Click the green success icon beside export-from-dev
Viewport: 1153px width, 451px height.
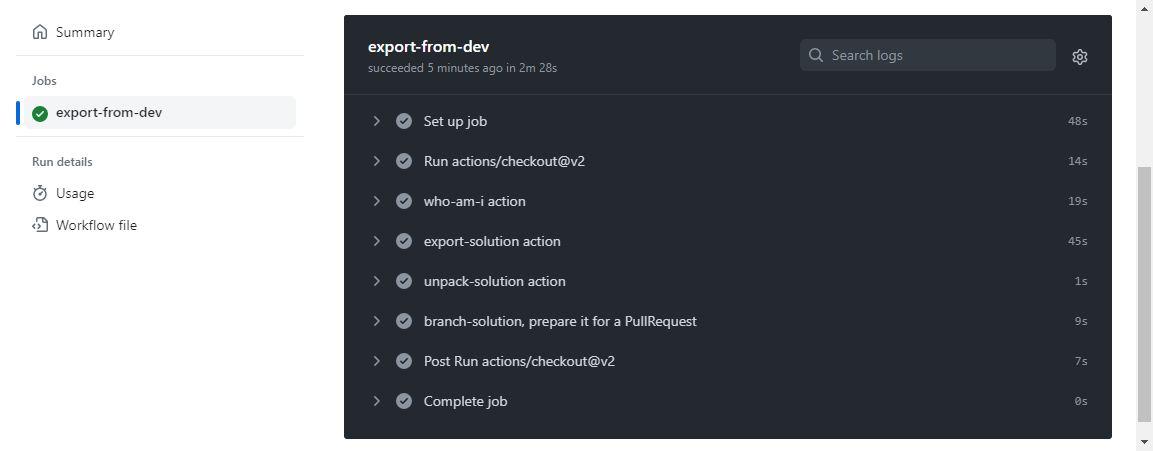tap(40, 113)
